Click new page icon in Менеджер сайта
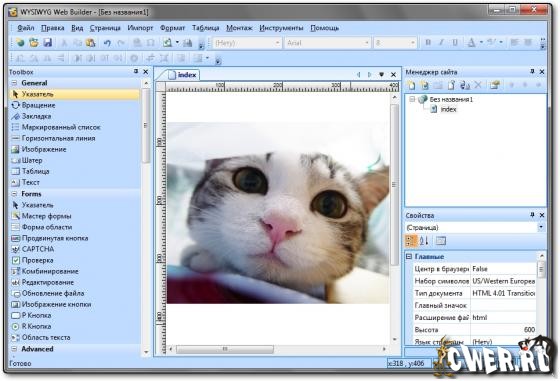560x381 pixels. pos(411,85)
